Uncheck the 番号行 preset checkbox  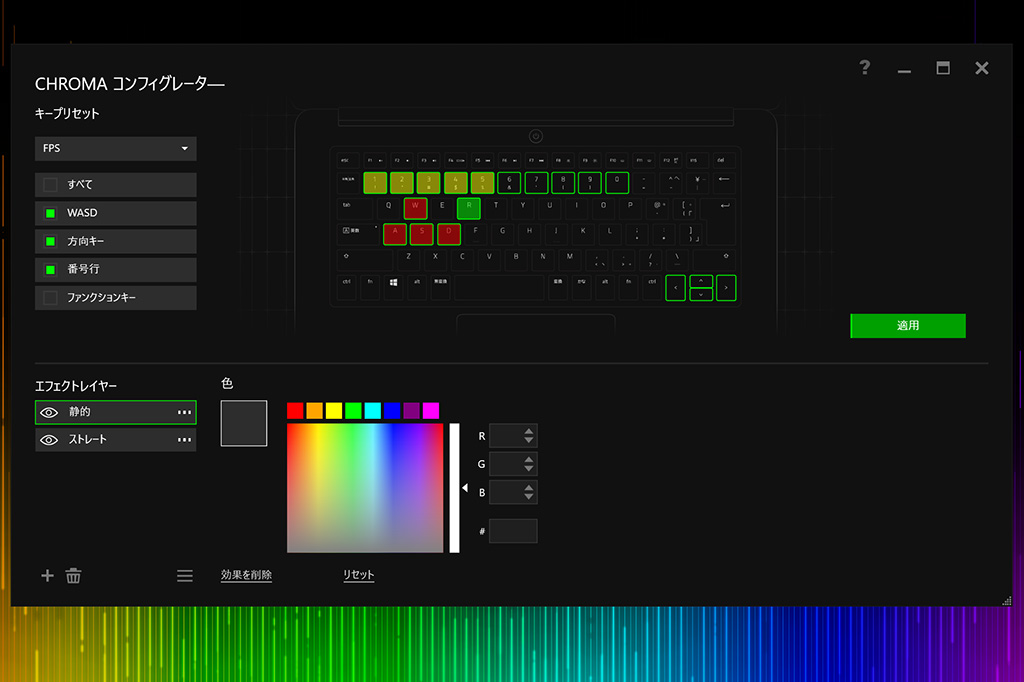point(50,270)
